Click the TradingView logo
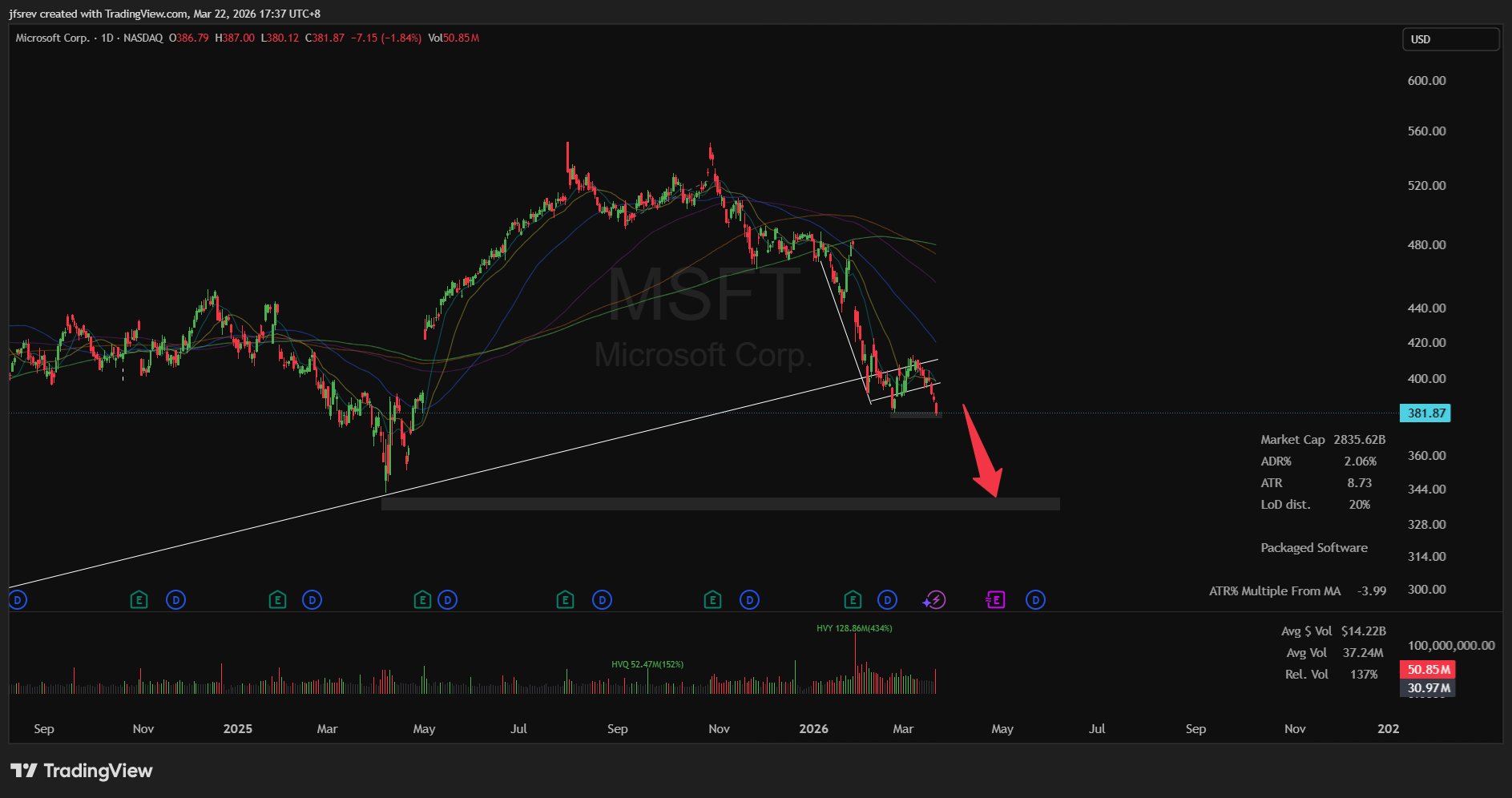The width and height of the screenshot is (1512, 798). pos(82,771)
